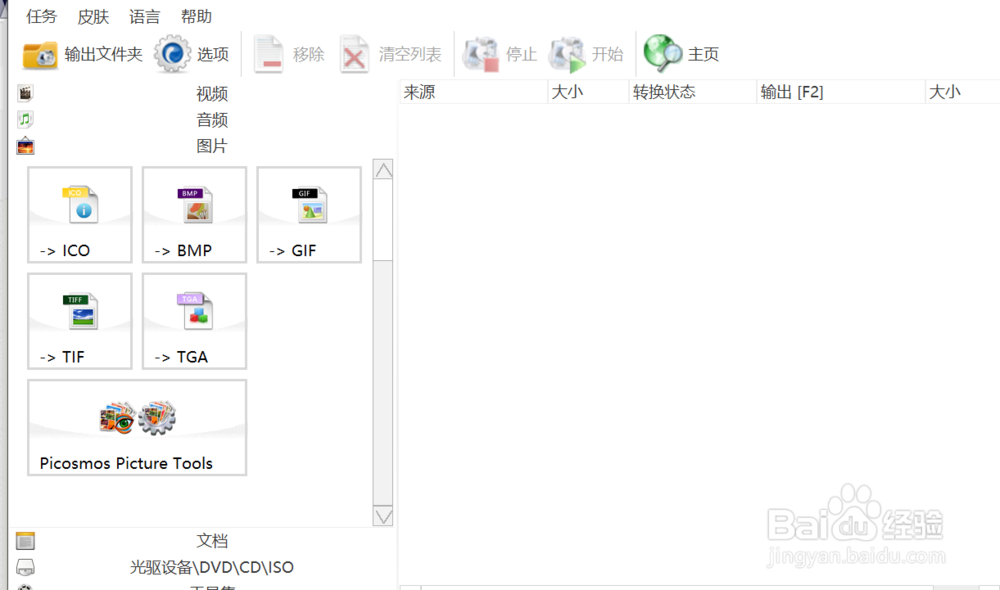The image size is (1000, 590).
Task: Open the 皮肤 menu
Action: pyautogui.click(x=93, y=17)
